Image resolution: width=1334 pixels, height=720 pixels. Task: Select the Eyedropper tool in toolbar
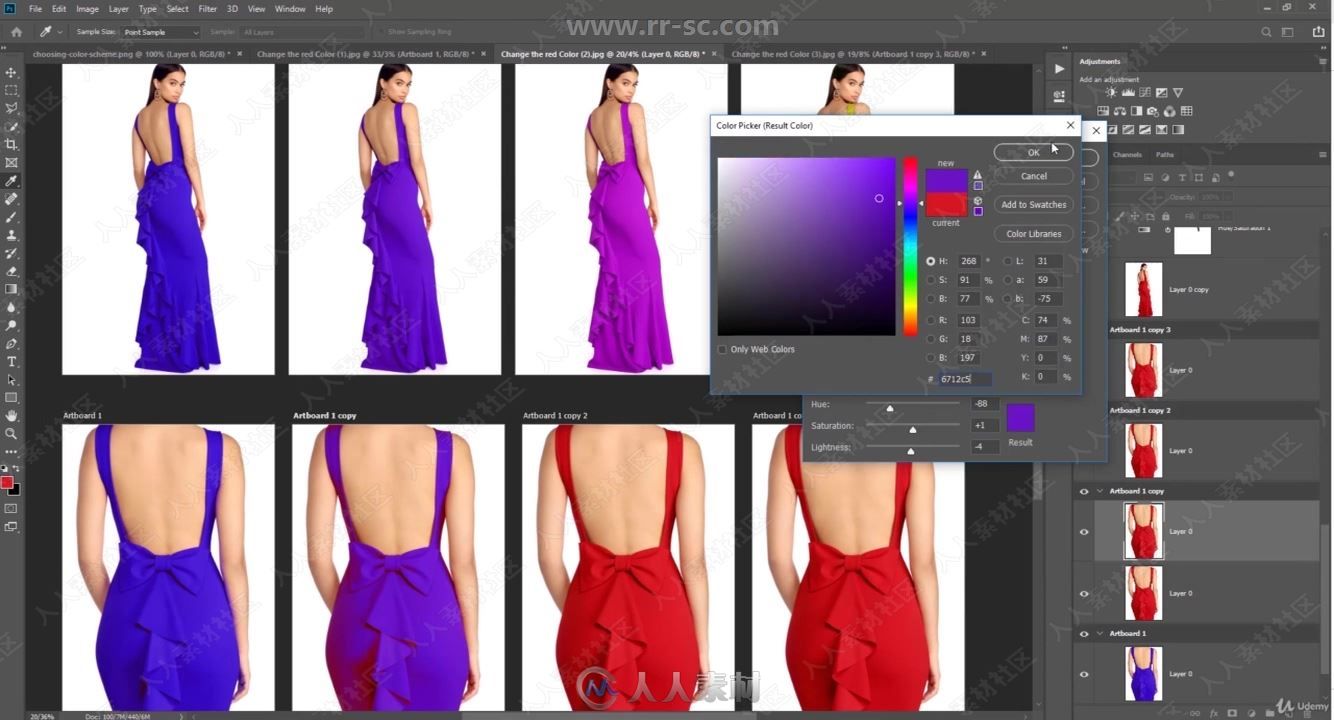11,181
